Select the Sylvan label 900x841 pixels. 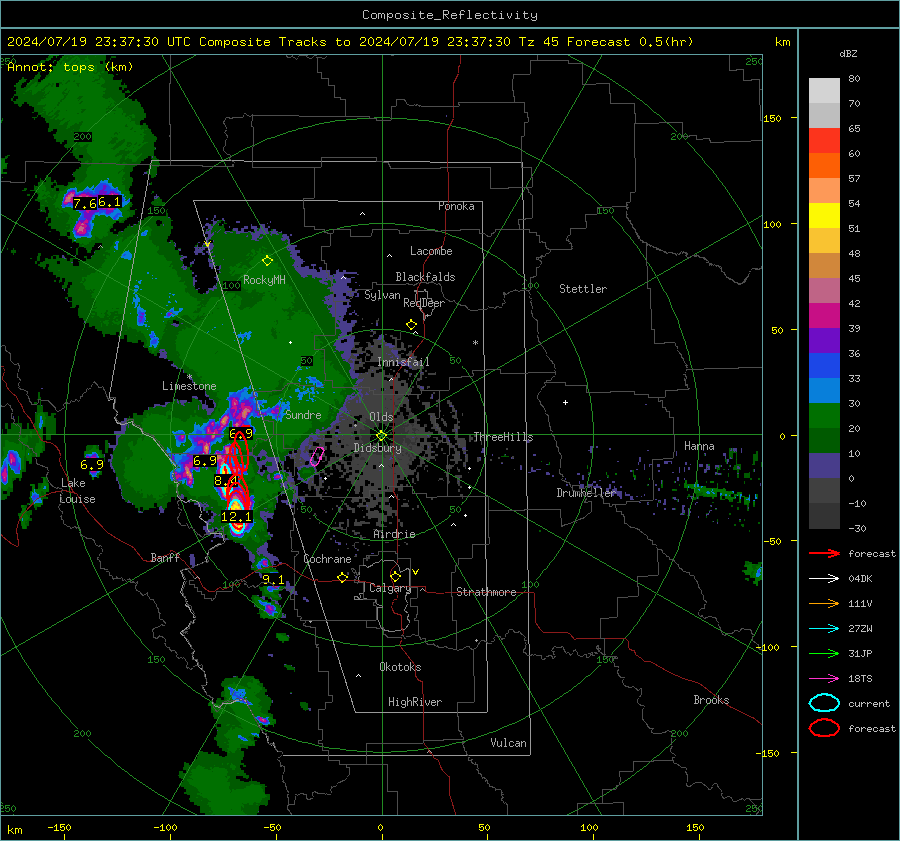382,295
